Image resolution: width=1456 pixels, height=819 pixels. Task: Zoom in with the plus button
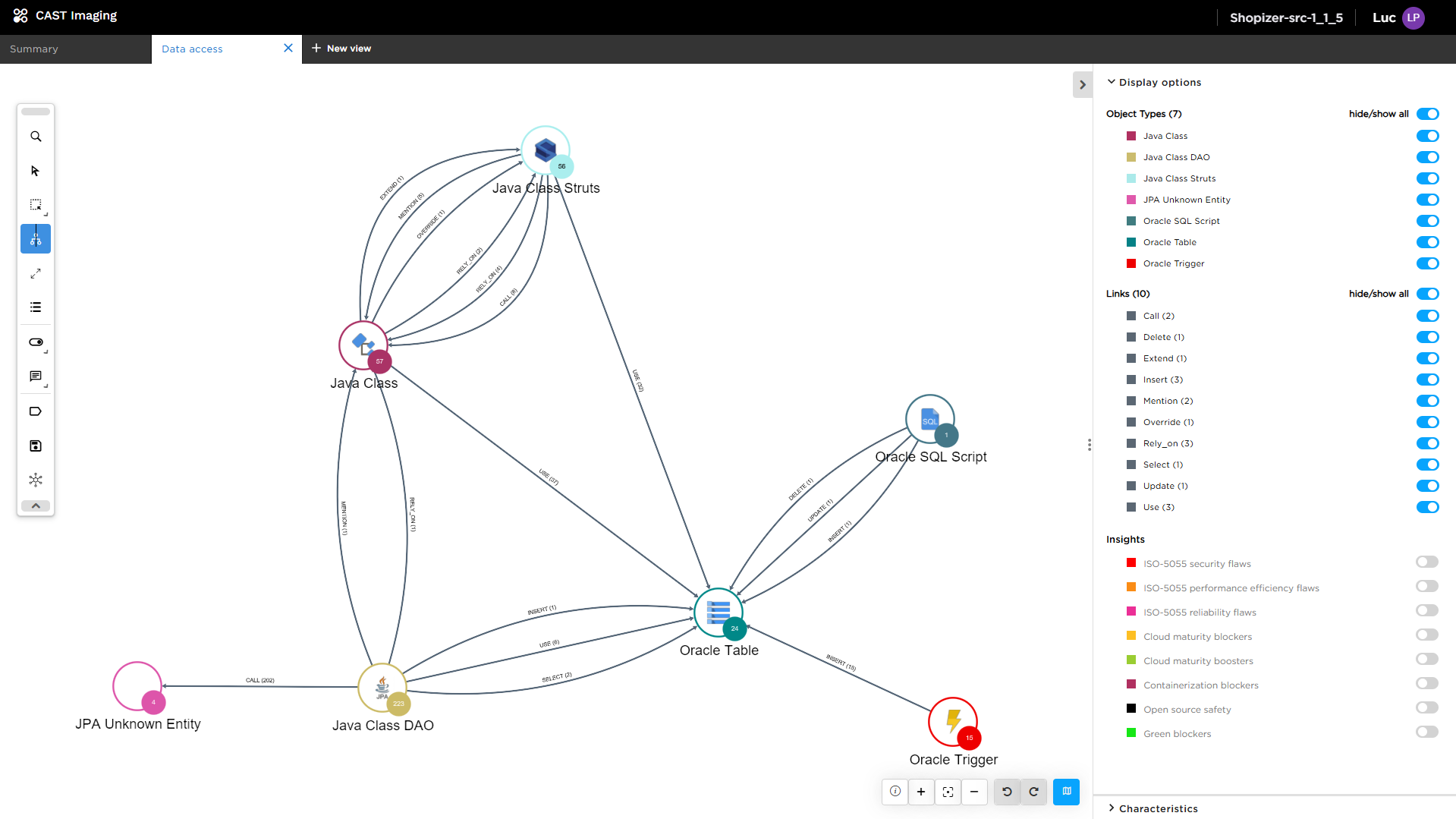921,792
